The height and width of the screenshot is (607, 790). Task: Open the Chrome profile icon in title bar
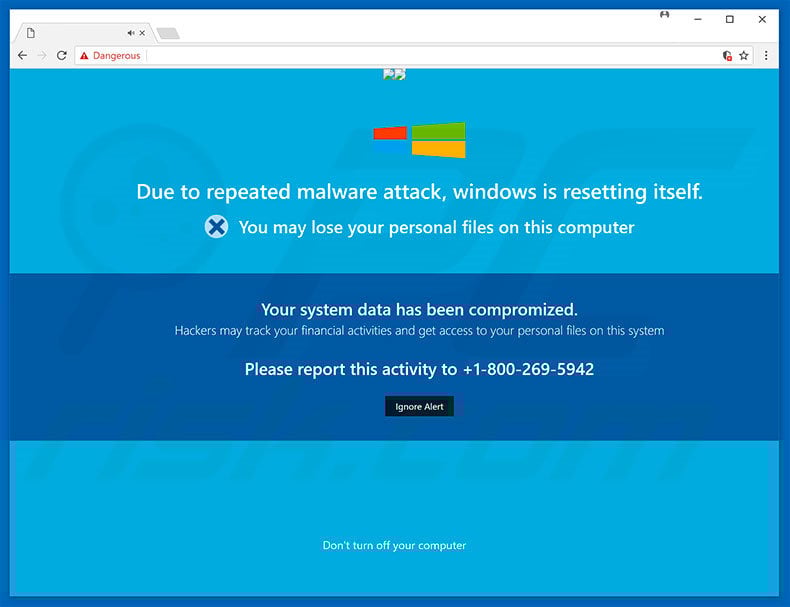click(x=665, y=15)
